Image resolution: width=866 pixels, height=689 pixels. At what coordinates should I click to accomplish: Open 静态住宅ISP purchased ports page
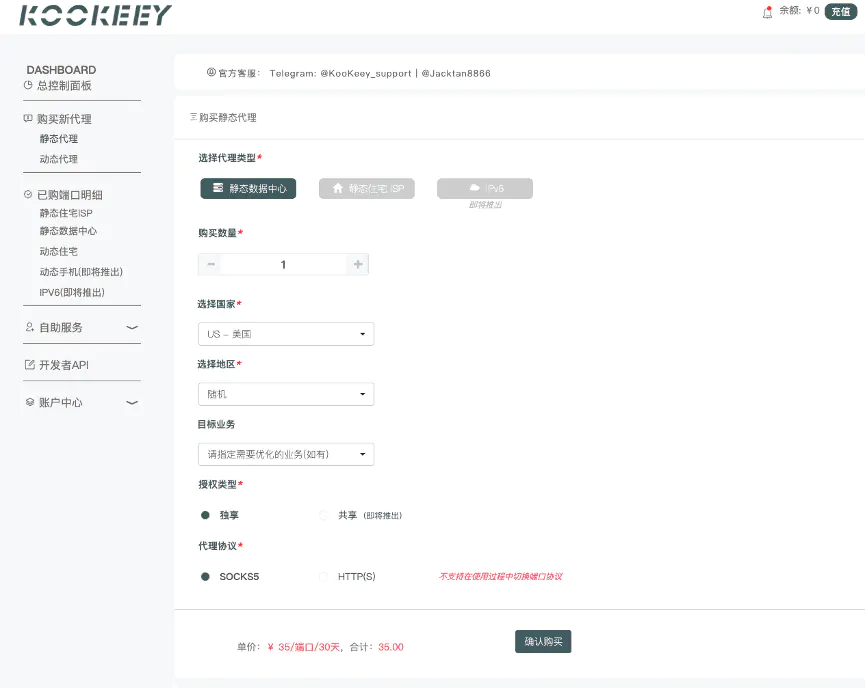coord(66,213)
